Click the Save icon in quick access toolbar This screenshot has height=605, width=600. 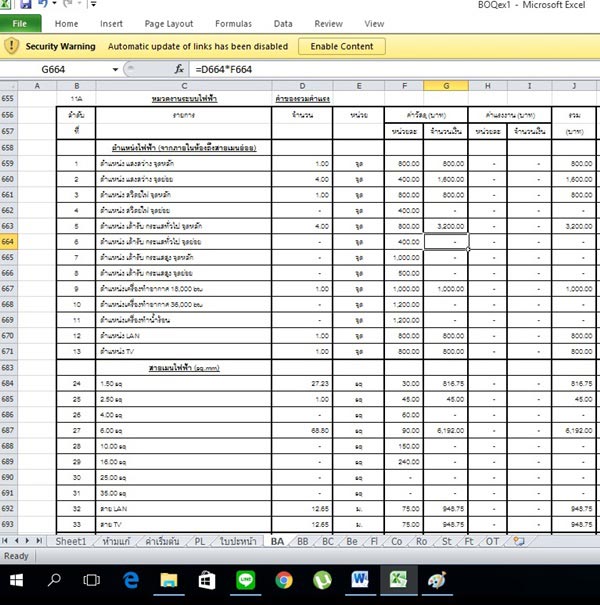pyautogui.click(x=25, y=4)
